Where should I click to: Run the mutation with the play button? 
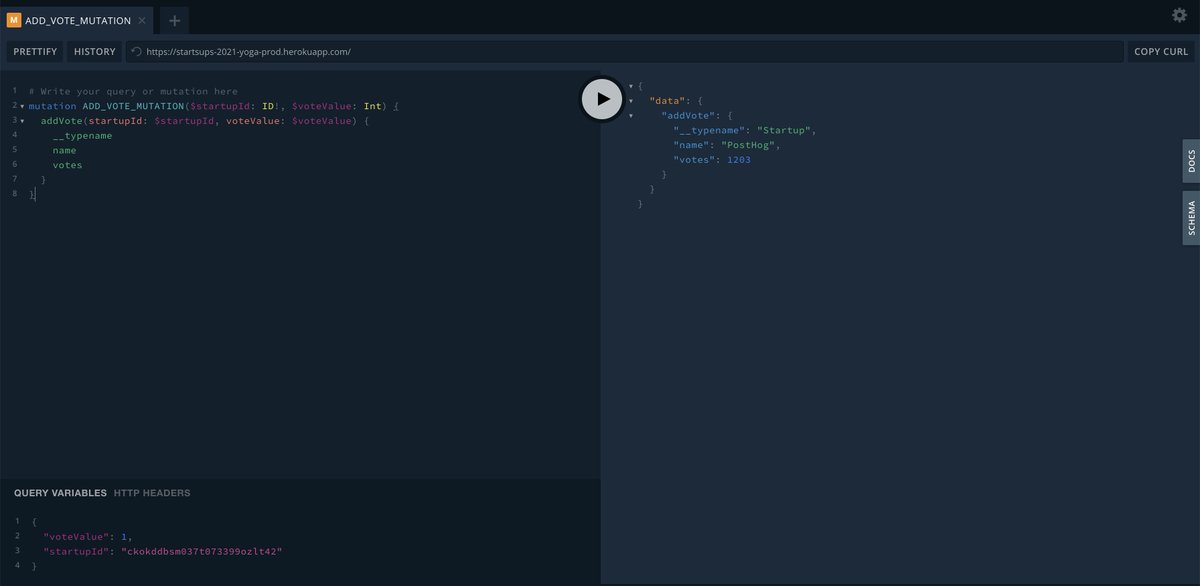tap(602, 99)
